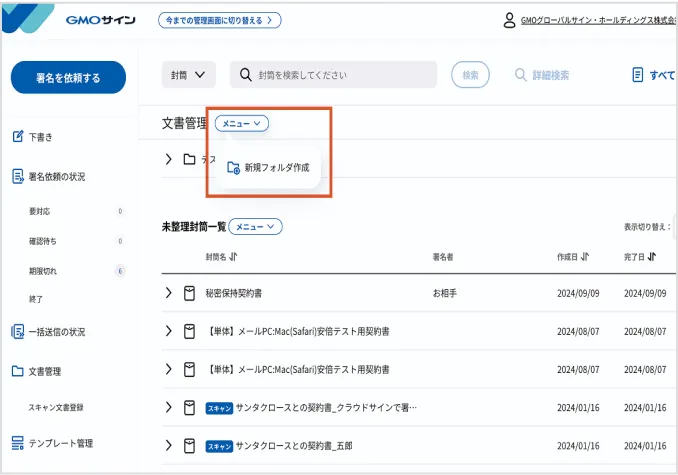Click 2024/09/09 creation date cell

tap(578, 293)
